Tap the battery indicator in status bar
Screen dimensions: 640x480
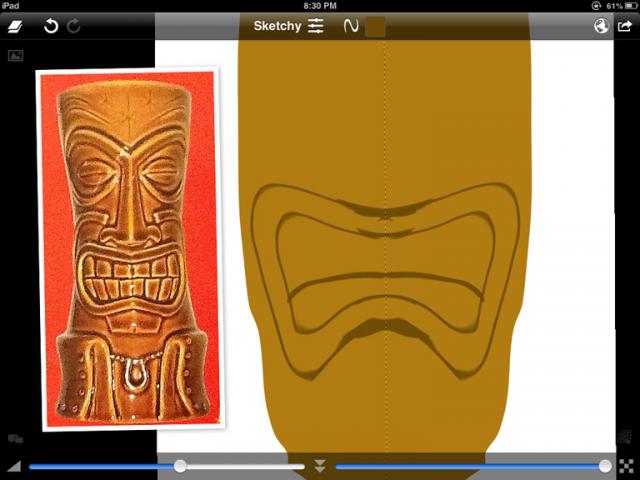(626, 6)
